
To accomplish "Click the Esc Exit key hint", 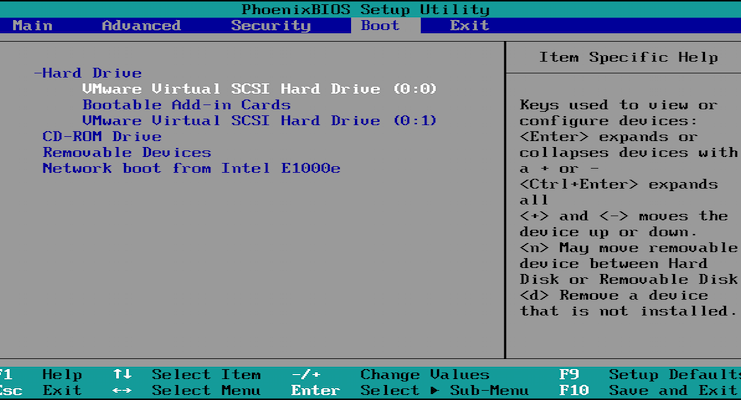I will [x=41, y=391].
